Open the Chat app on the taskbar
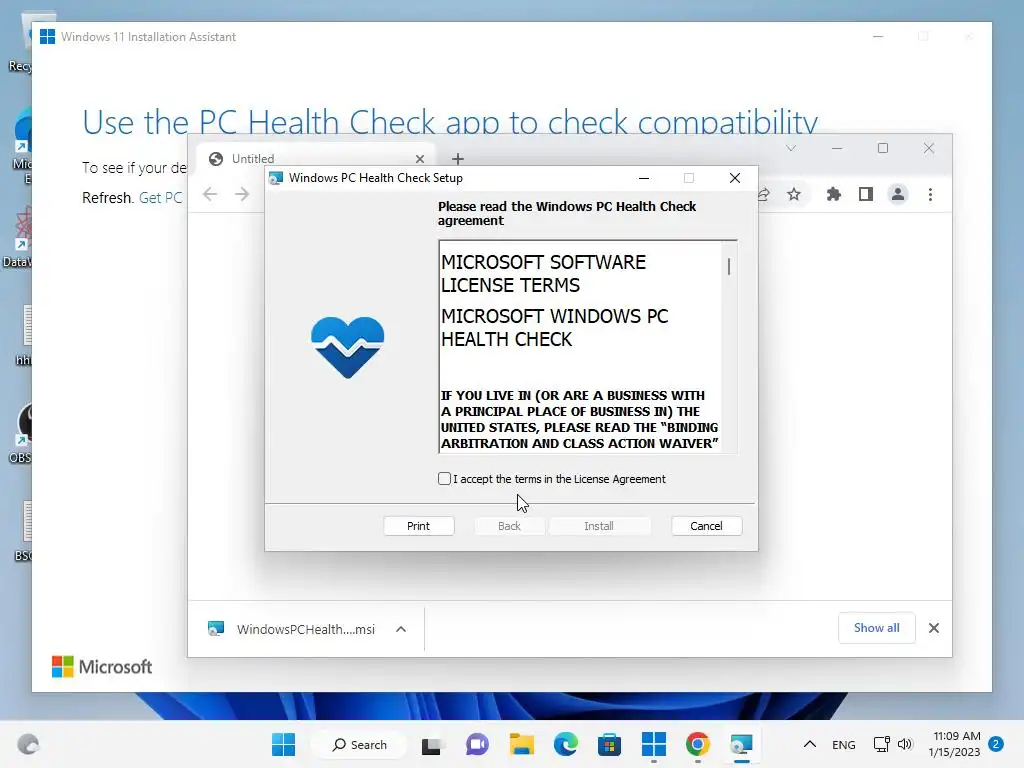 click(477, 744)
